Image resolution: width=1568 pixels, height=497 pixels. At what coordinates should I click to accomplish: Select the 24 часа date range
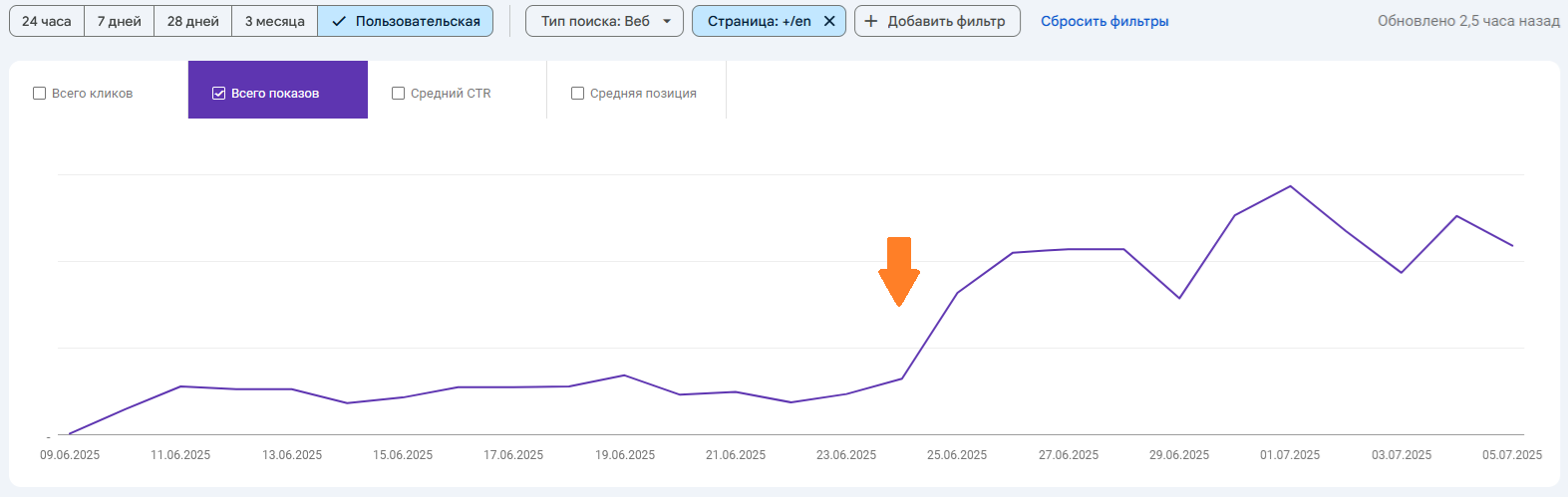[x=47, y=21]
